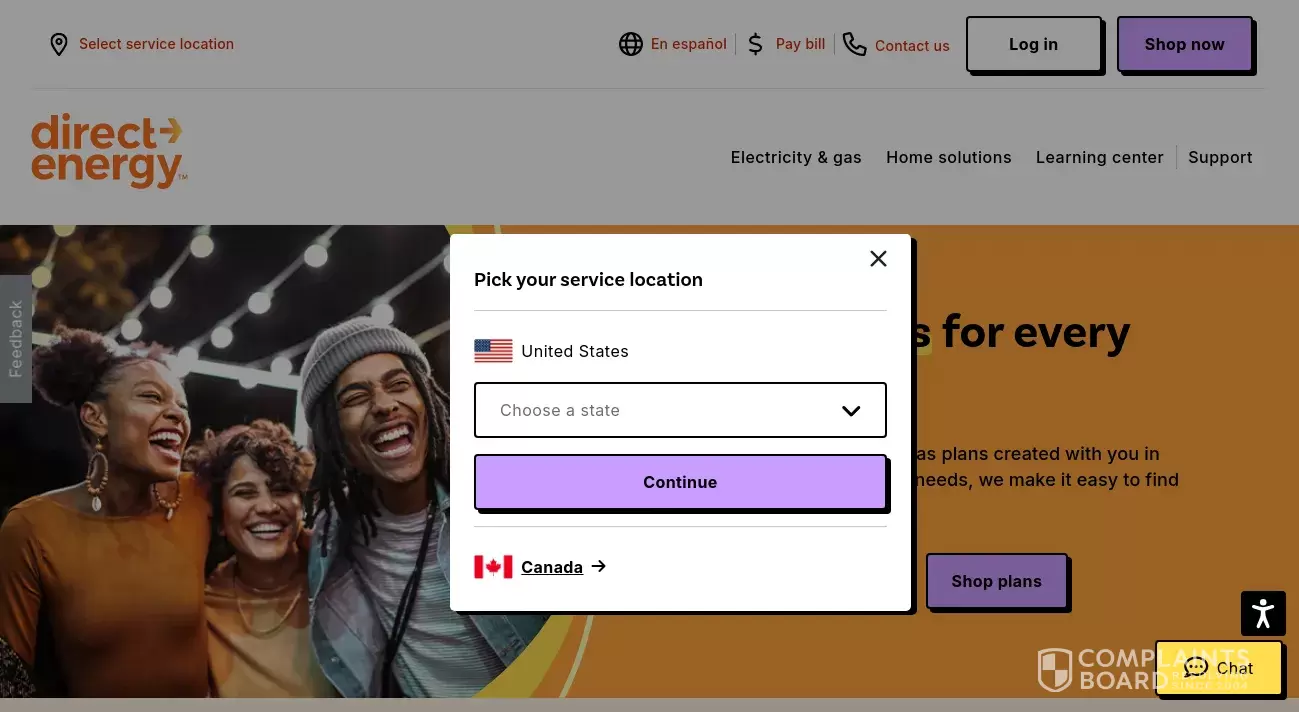Click the globe language icon

click(x=630, y=44)
